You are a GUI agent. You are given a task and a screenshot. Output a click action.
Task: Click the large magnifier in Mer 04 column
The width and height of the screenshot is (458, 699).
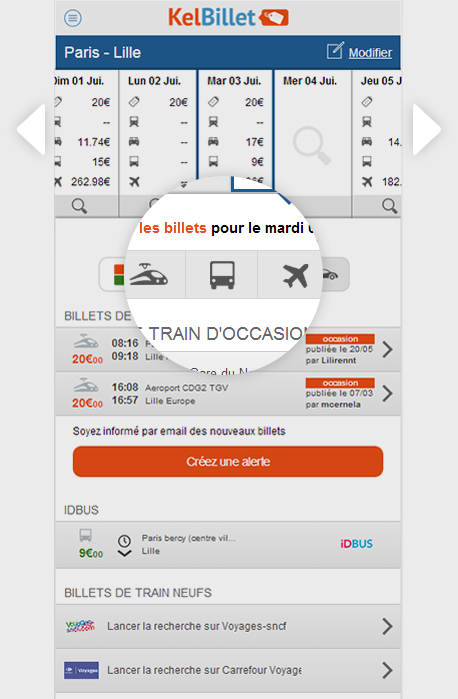pyautogui.click(x=312, y=146)
